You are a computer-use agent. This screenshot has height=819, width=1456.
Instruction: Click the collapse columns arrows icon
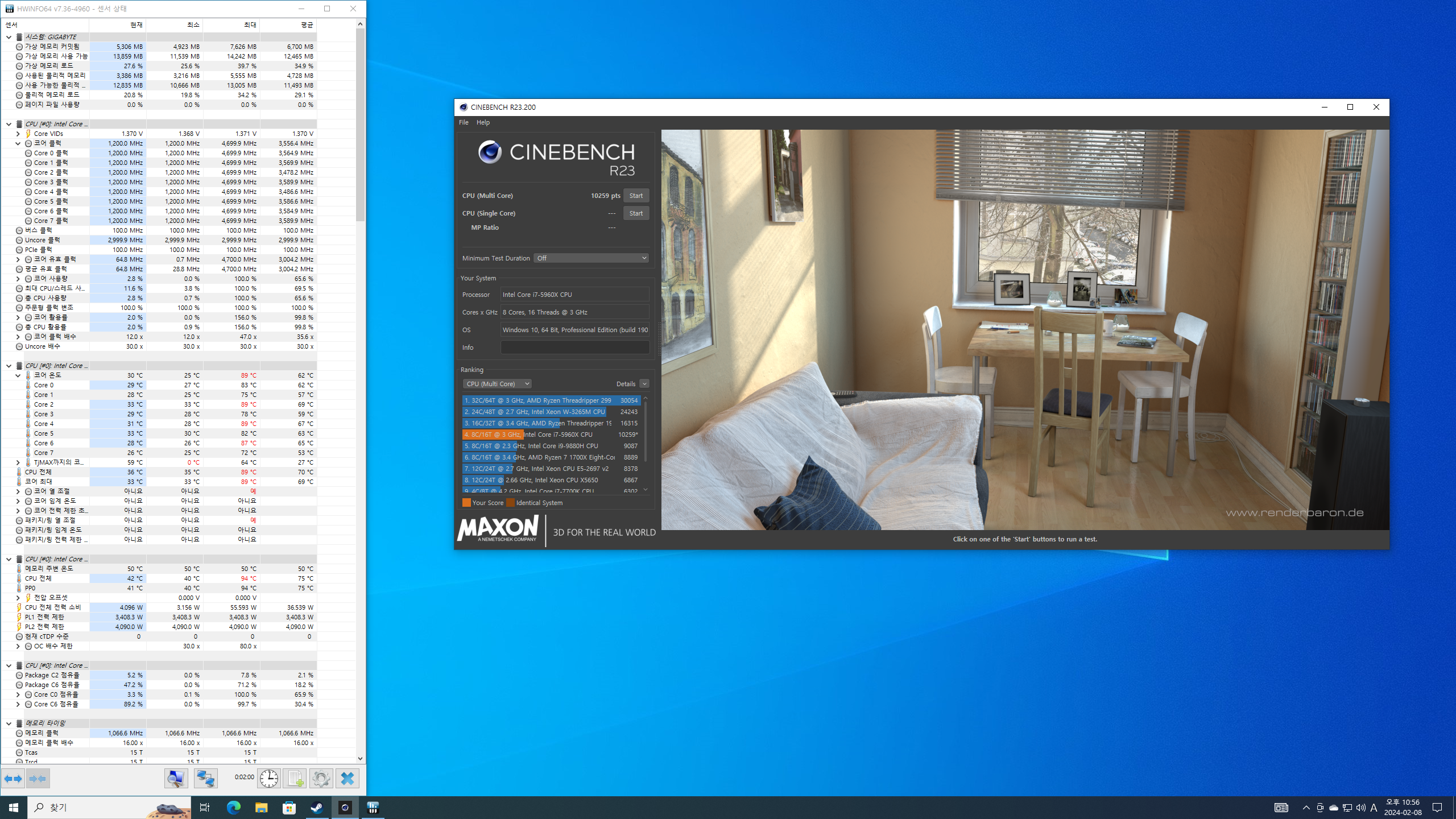(x=38, y=779)
